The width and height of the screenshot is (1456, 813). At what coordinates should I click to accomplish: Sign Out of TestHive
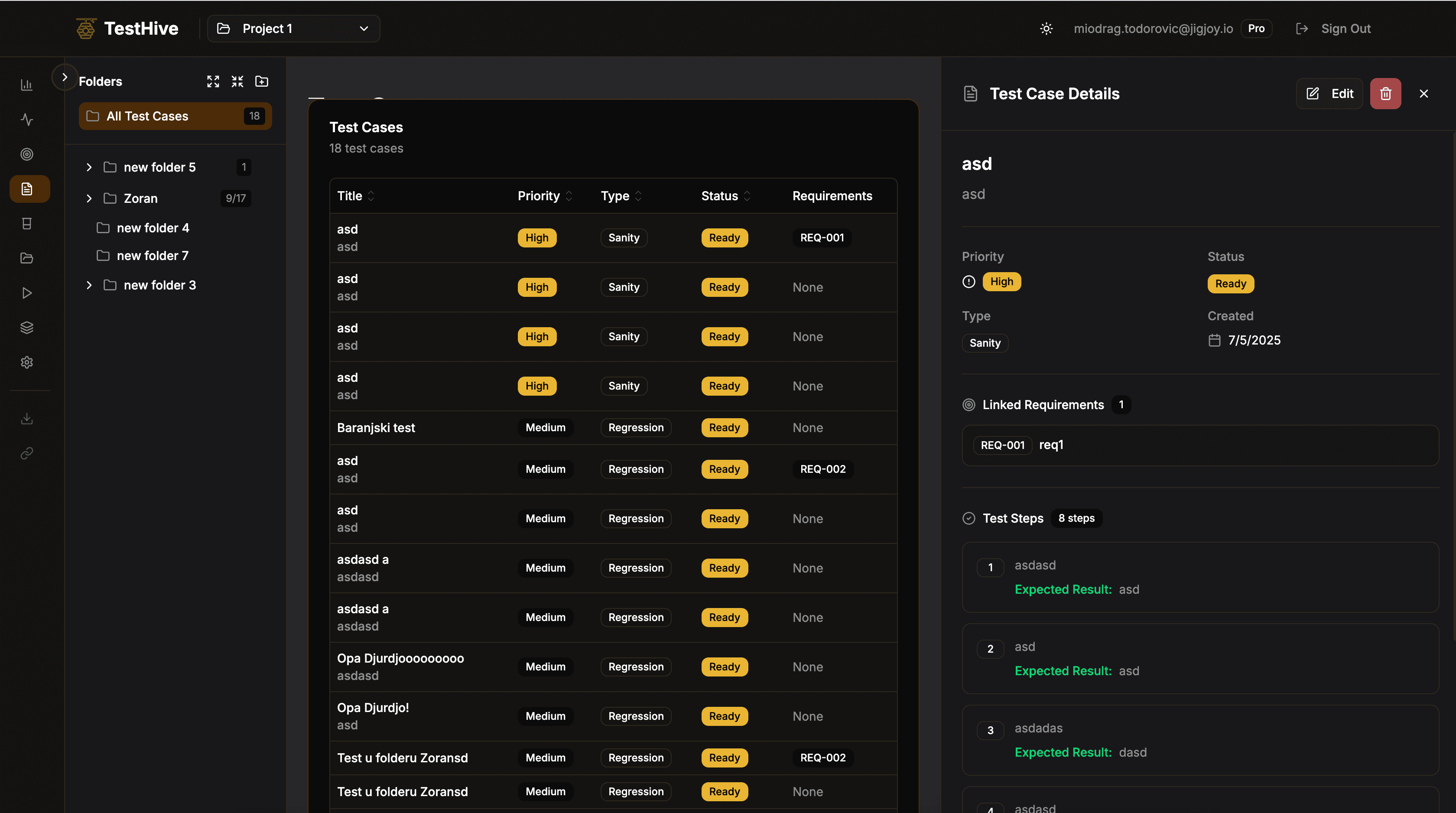click(x=1346, y=28)
